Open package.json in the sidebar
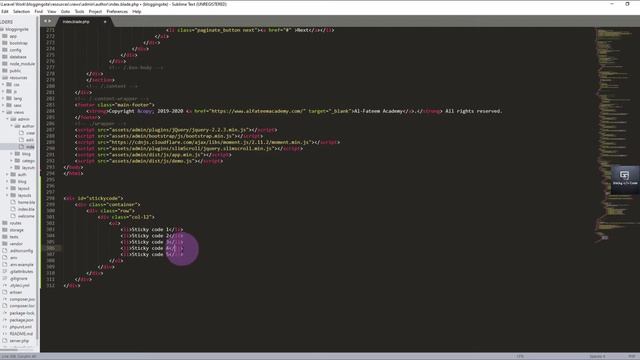 (22, 320)
